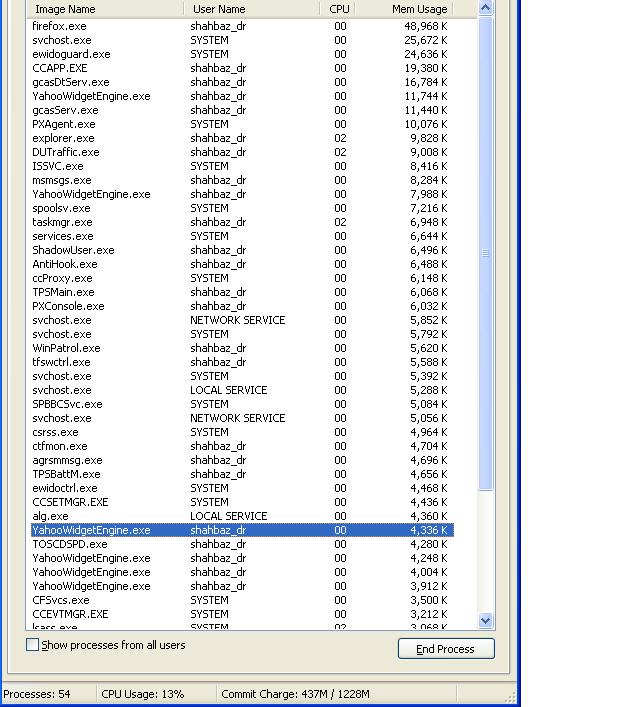
Task: Click Processes: 54 in status bar
Action: (x=37, y=693)
